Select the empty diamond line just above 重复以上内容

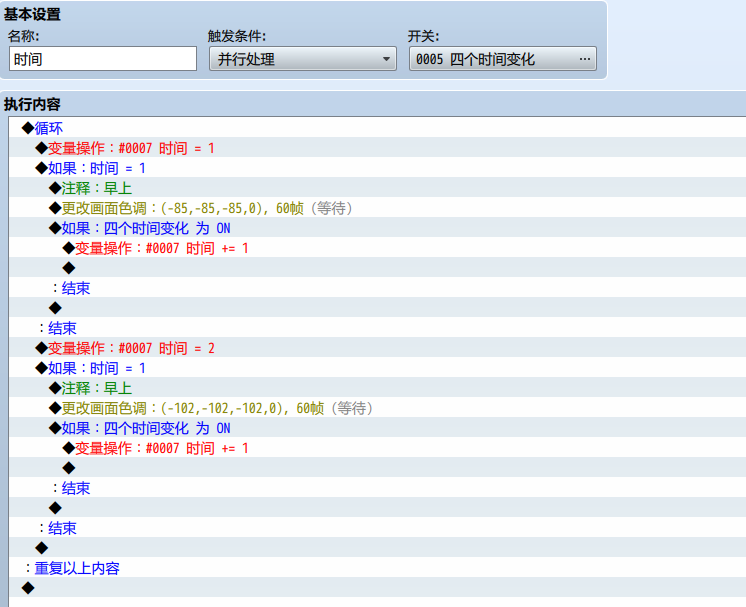[x=377, y=548]
